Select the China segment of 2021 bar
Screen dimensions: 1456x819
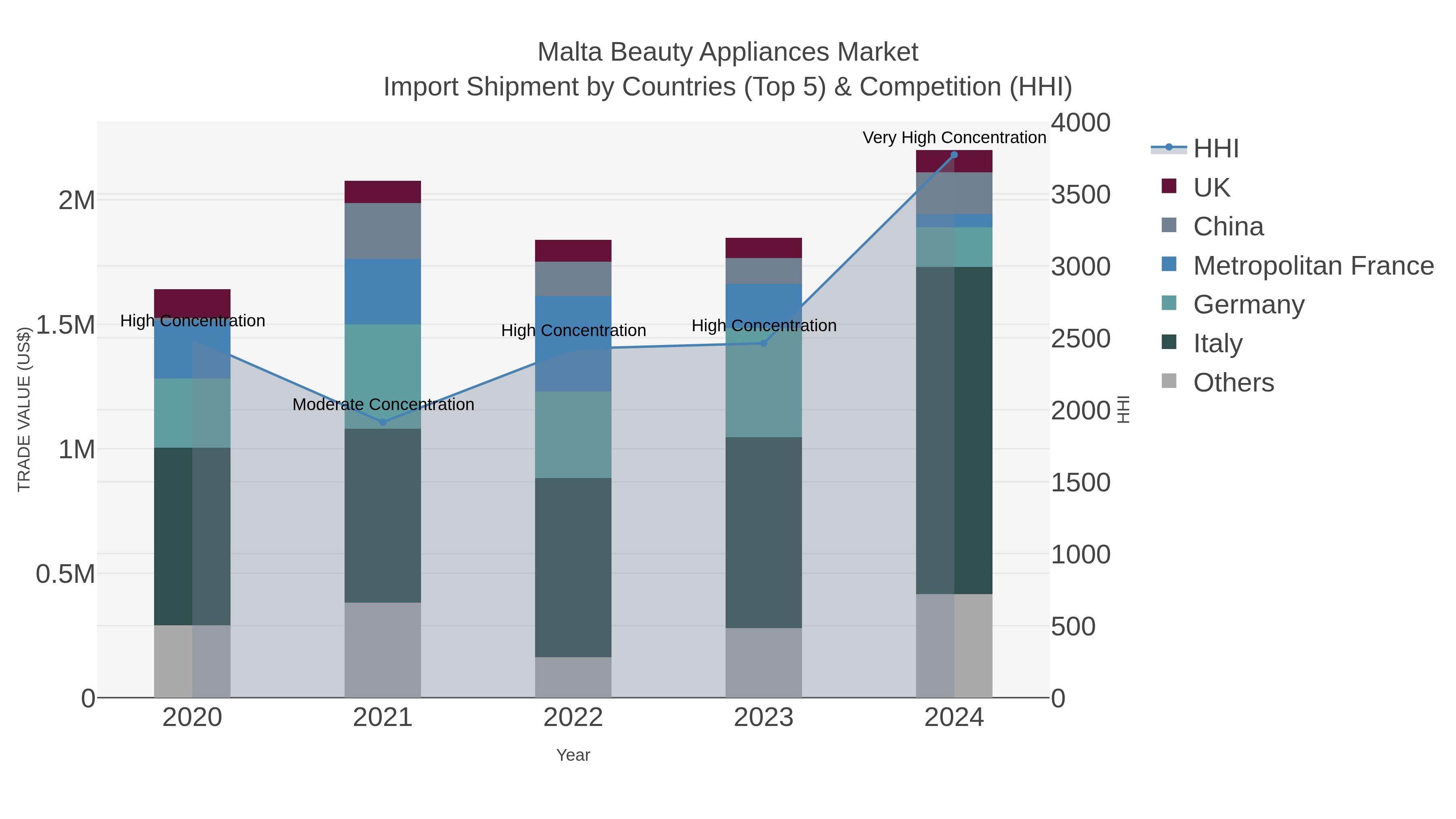point(383,231)
